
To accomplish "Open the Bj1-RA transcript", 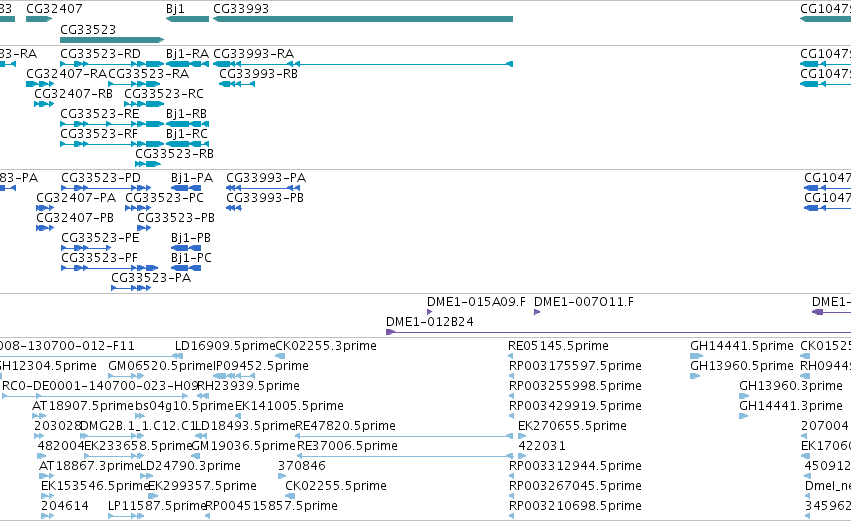I will [187, 64].
